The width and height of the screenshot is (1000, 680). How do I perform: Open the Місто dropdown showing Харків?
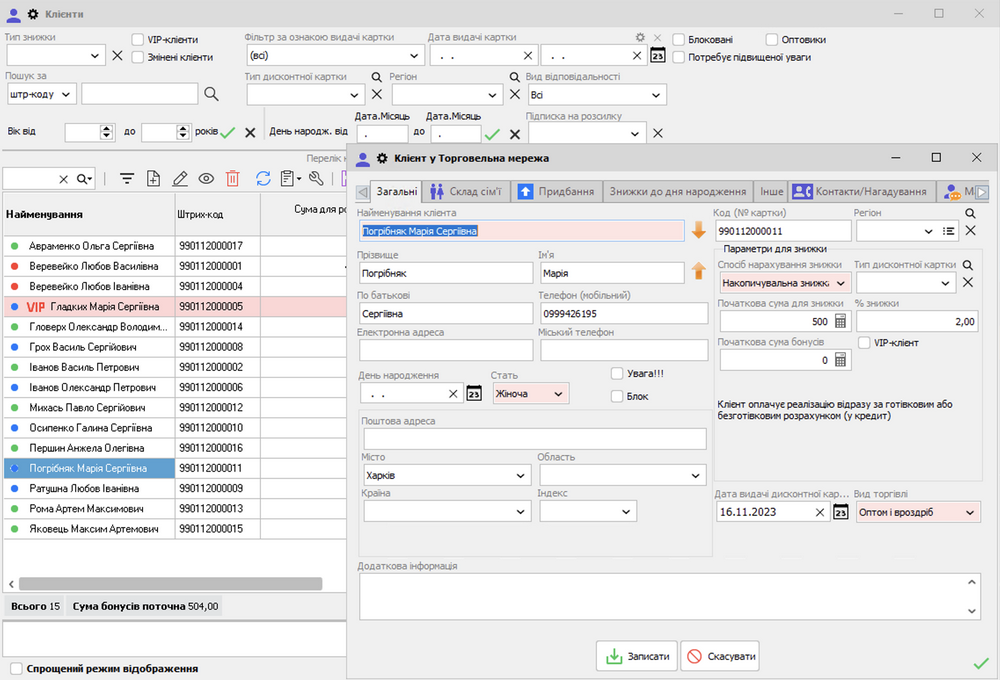point(520,476)
